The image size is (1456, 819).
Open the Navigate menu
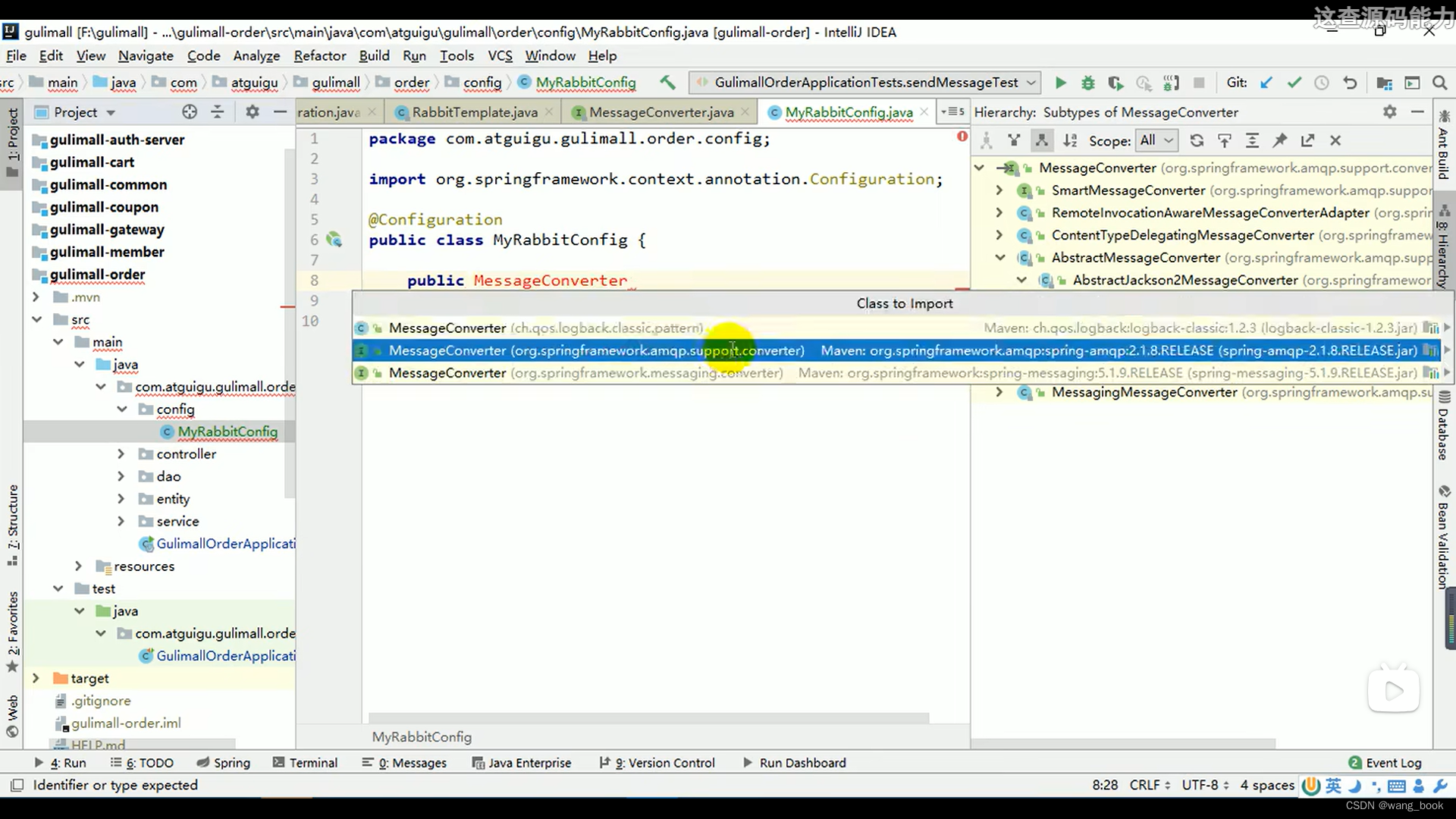[x=146, y=56]
